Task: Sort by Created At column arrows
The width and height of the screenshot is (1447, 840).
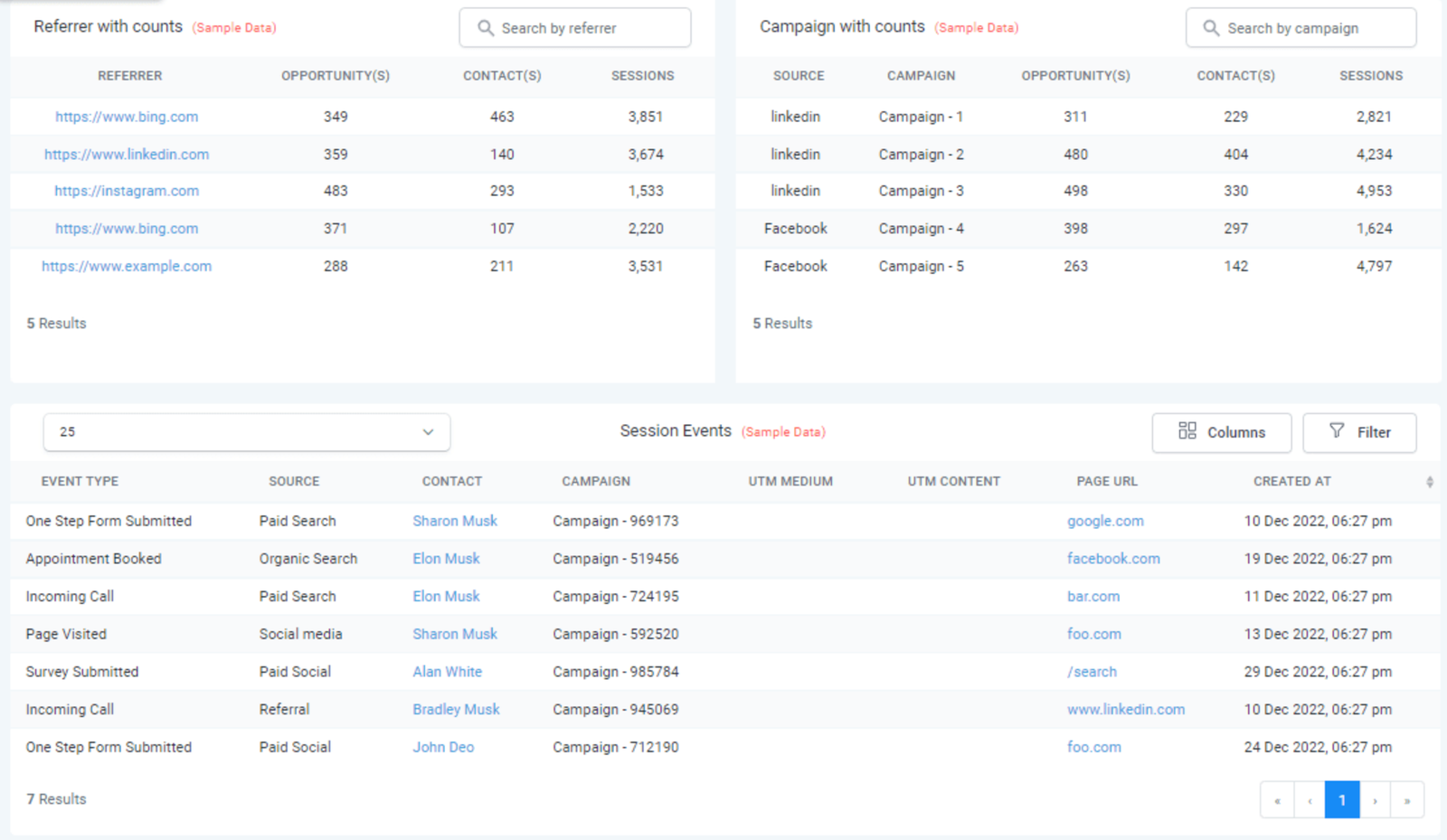Action: pos(1429,482)
